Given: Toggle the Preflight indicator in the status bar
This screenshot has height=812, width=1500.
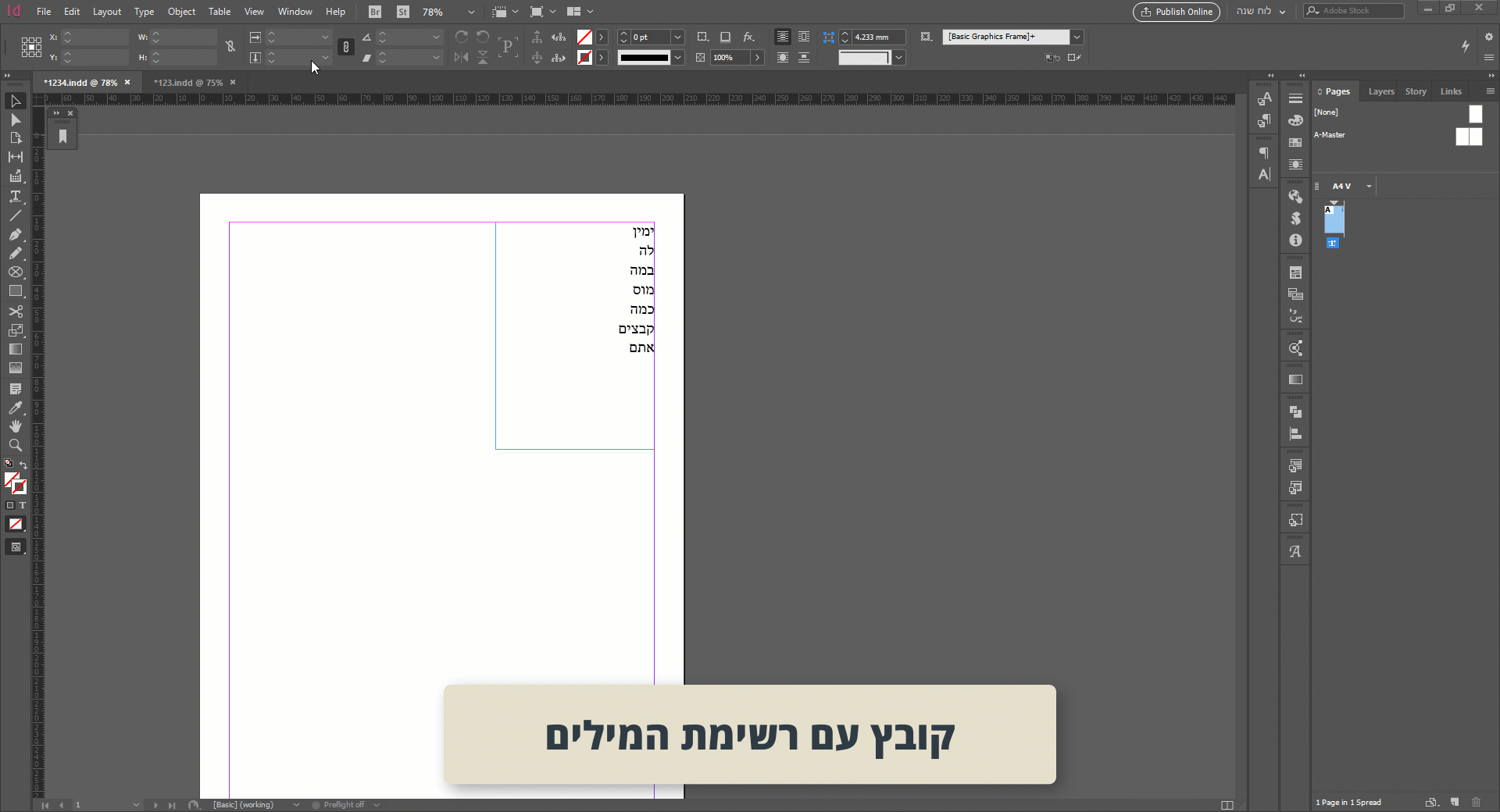Looking at the screenshot, I should pos(316,805).
